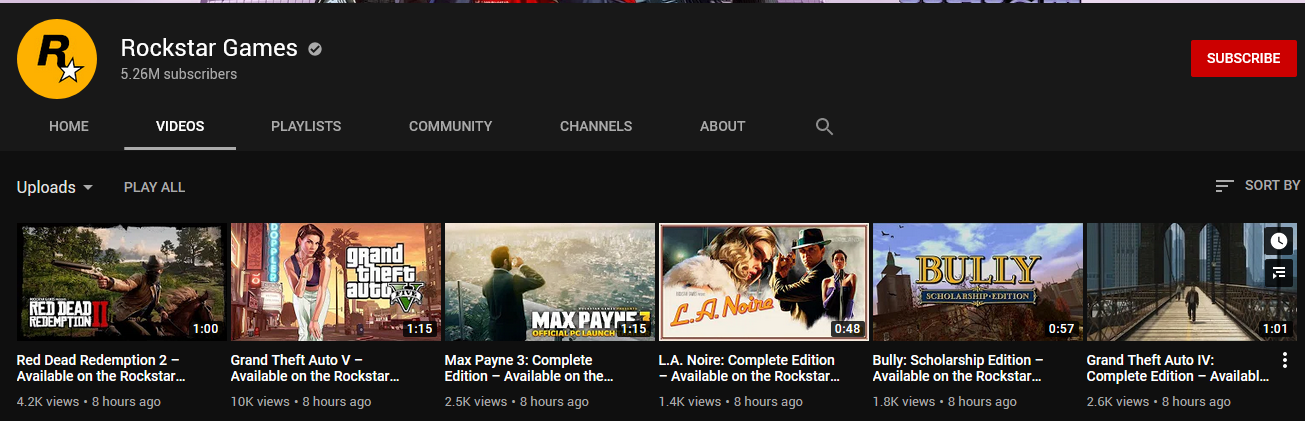Click the 1:01 duration badge on GTA IV thumbnail
Image resolution: width=1305 pixels, height=421 pixels.
coord(1275,328)
